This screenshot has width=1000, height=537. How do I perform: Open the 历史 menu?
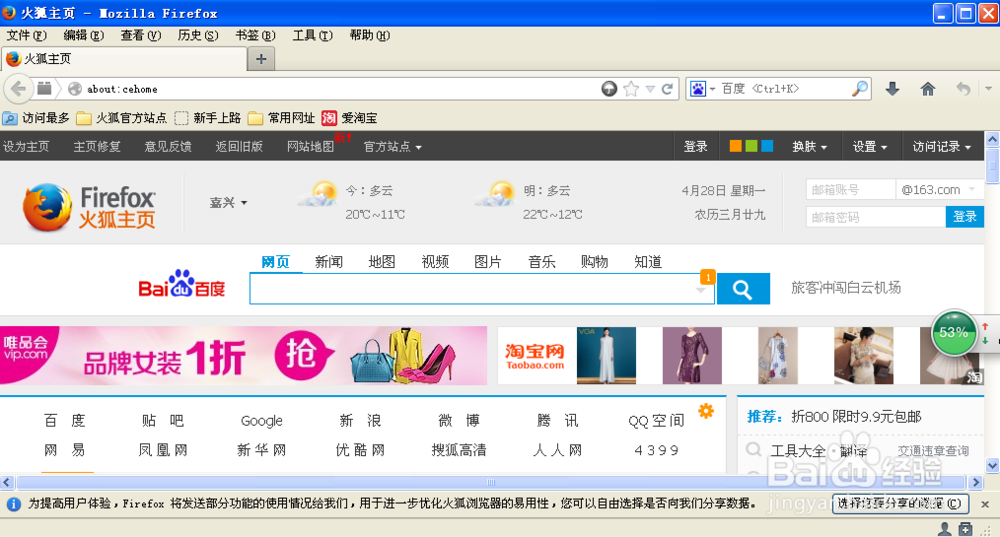coord(198,35)
